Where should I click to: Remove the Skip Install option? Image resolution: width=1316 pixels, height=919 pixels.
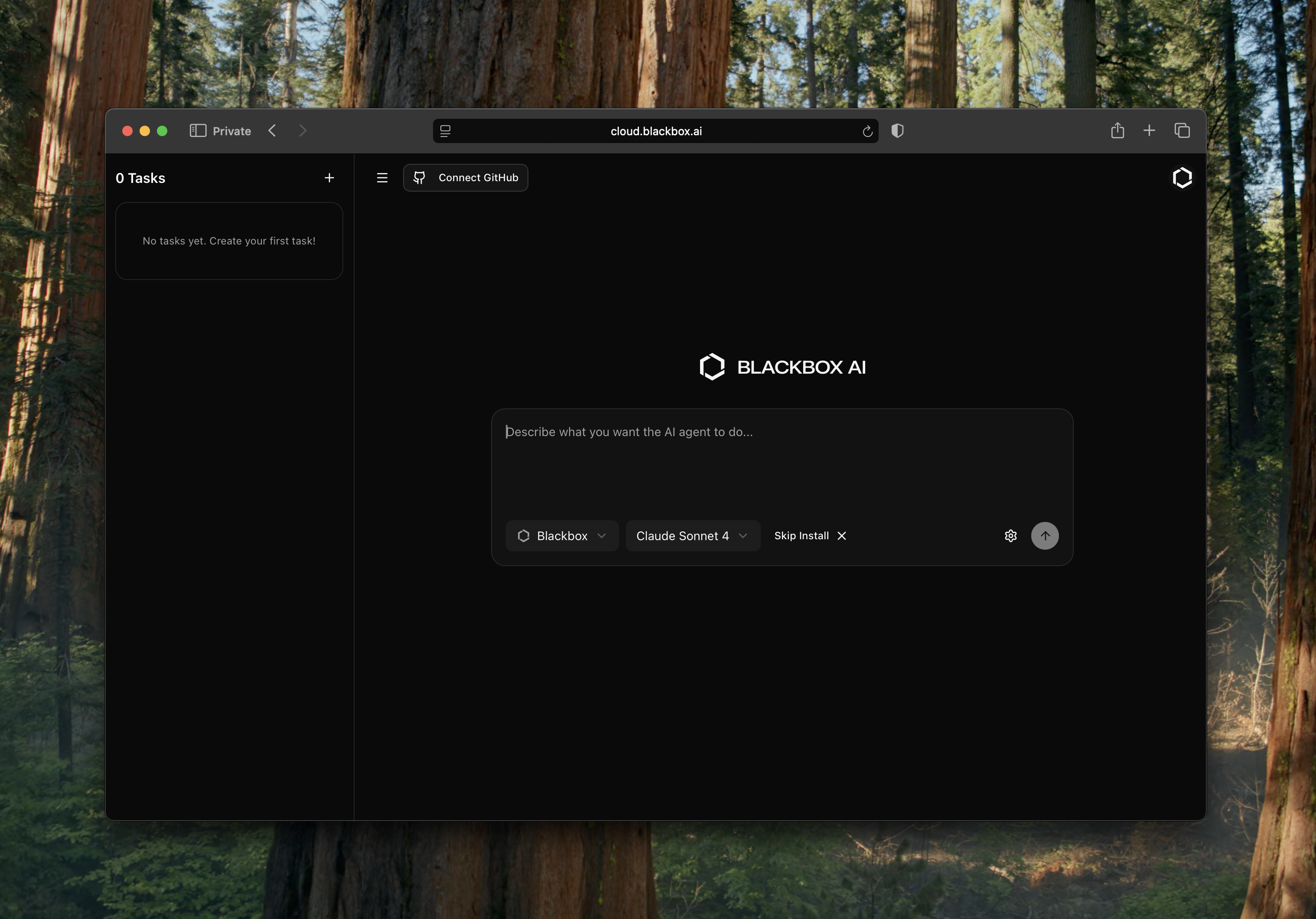coord(841,535)
